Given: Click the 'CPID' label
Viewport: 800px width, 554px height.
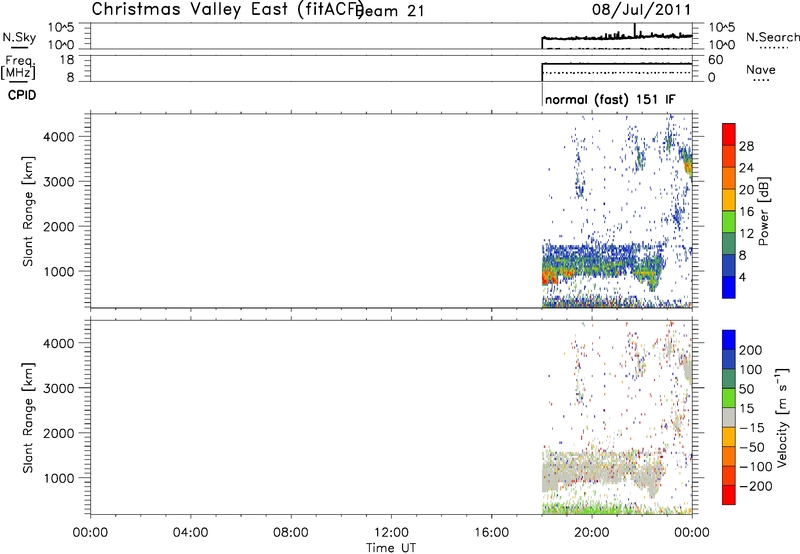Looking at the screenshot, I should pos(22,95).
